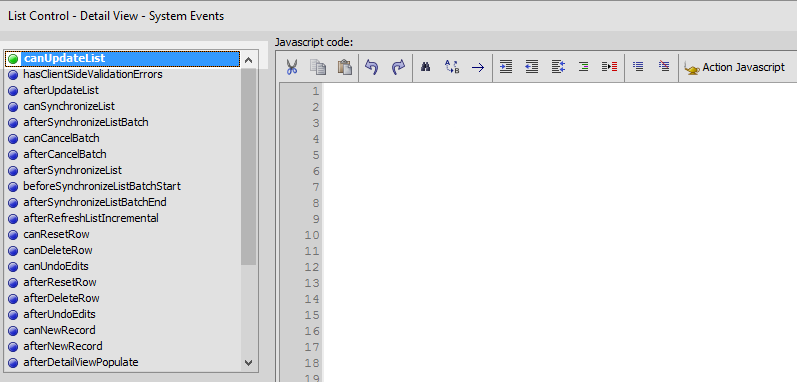The image size is (797, 382).
Task: Click the blue bullet beside afterUndoEdits
Action: pos(13,315)
